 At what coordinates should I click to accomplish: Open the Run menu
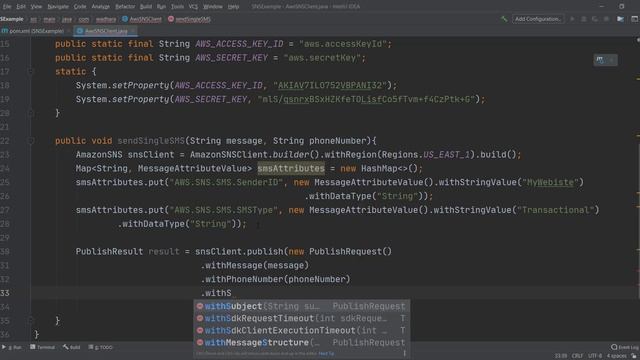pos(161,7)
